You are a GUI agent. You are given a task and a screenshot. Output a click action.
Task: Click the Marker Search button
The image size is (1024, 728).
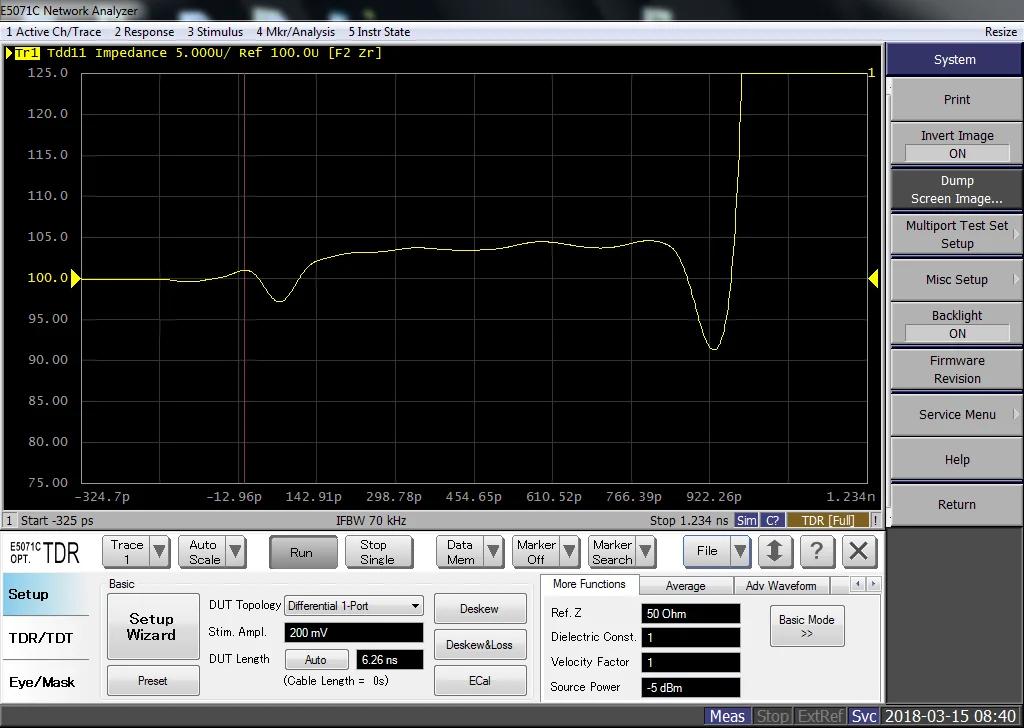pos(612,552)
